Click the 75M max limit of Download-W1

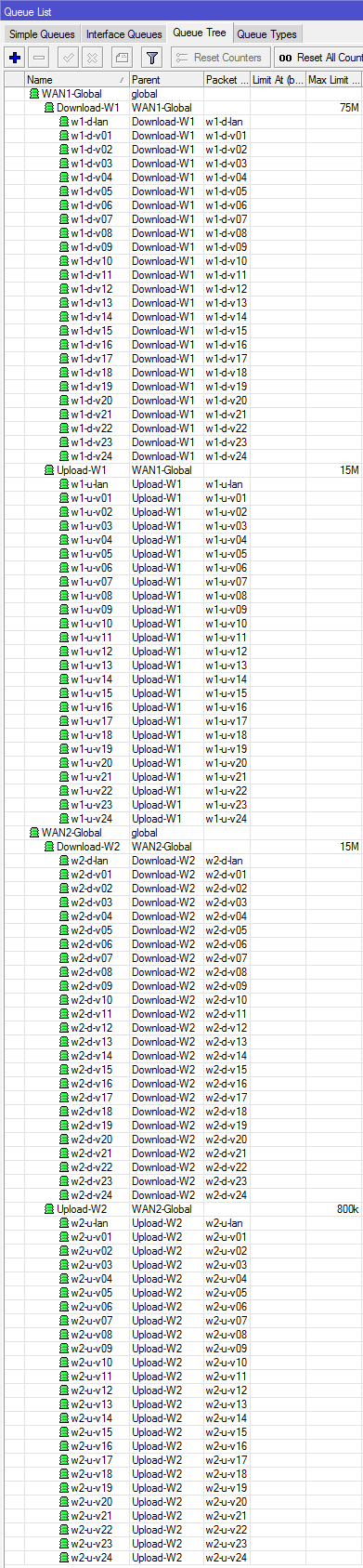(349, 108)
